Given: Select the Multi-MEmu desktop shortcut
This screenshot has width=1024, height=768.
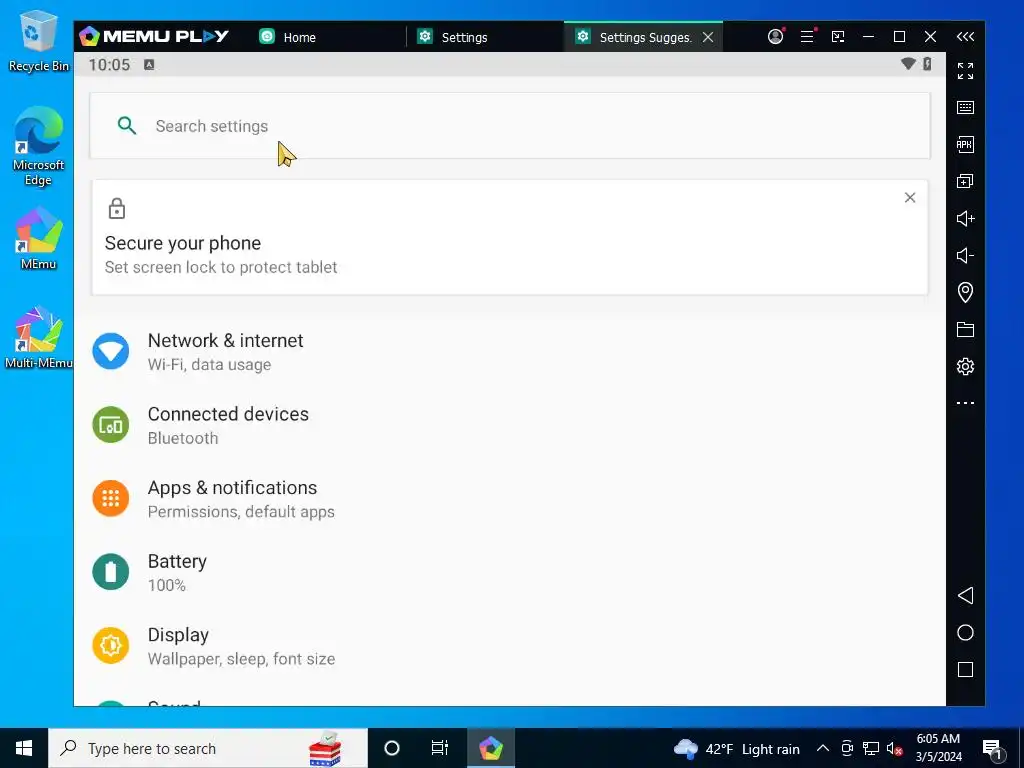Looking at the screenshot, I should pos(38,338).
